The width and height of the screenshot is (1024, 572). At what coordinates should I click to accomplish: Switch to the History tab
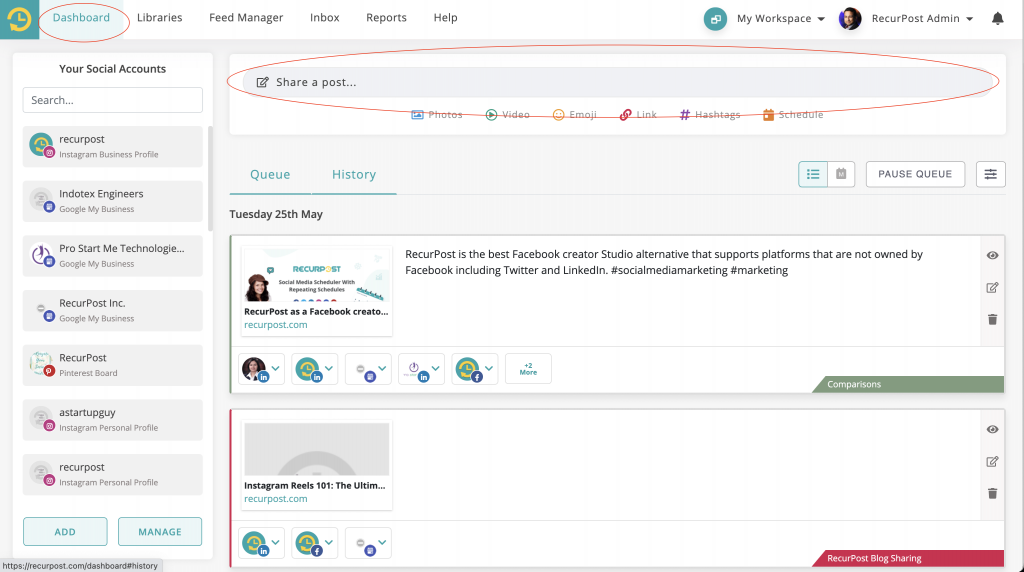tap(354, 175)
